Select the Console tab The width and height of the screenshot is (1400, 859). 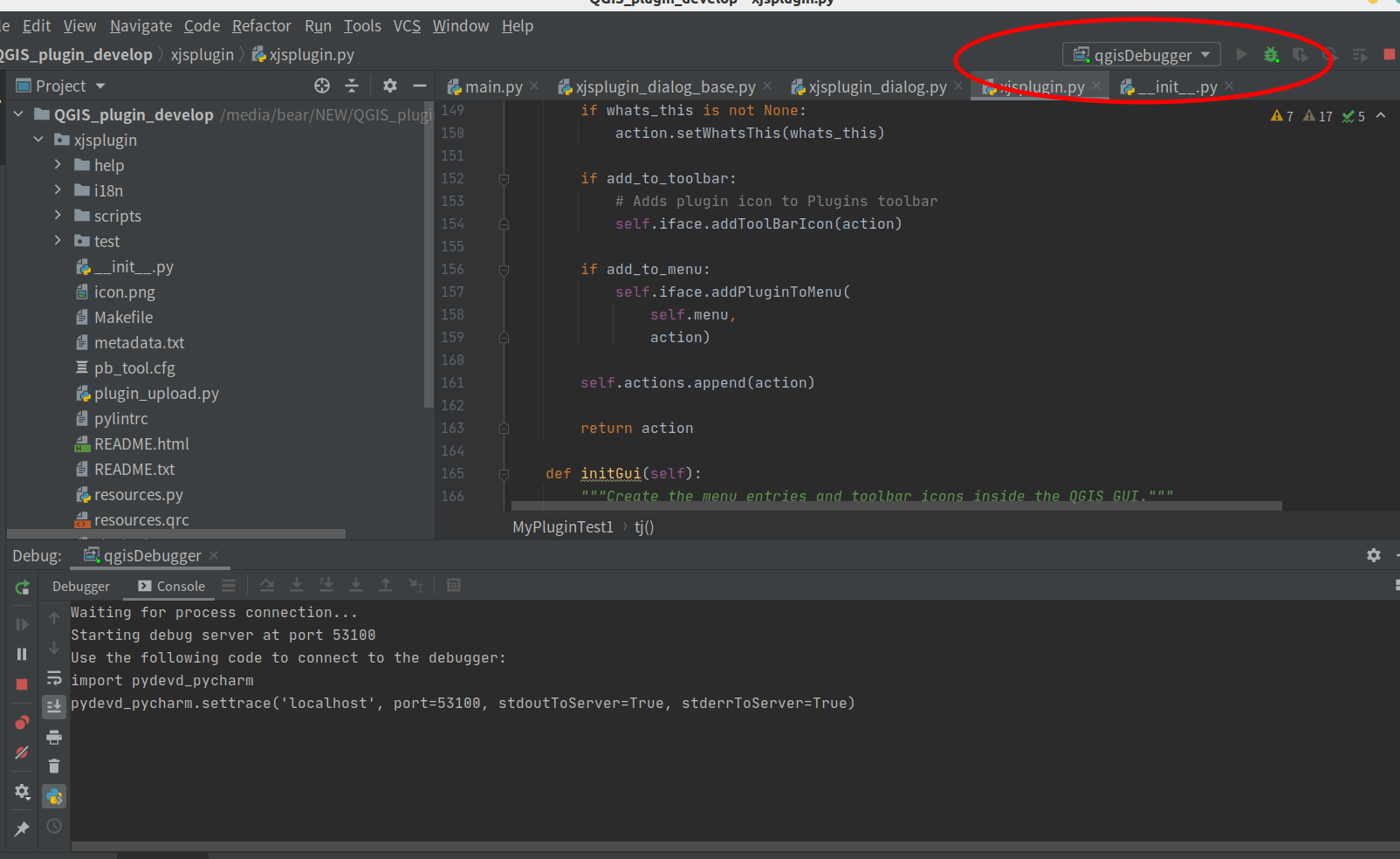(x=172, y=587)
